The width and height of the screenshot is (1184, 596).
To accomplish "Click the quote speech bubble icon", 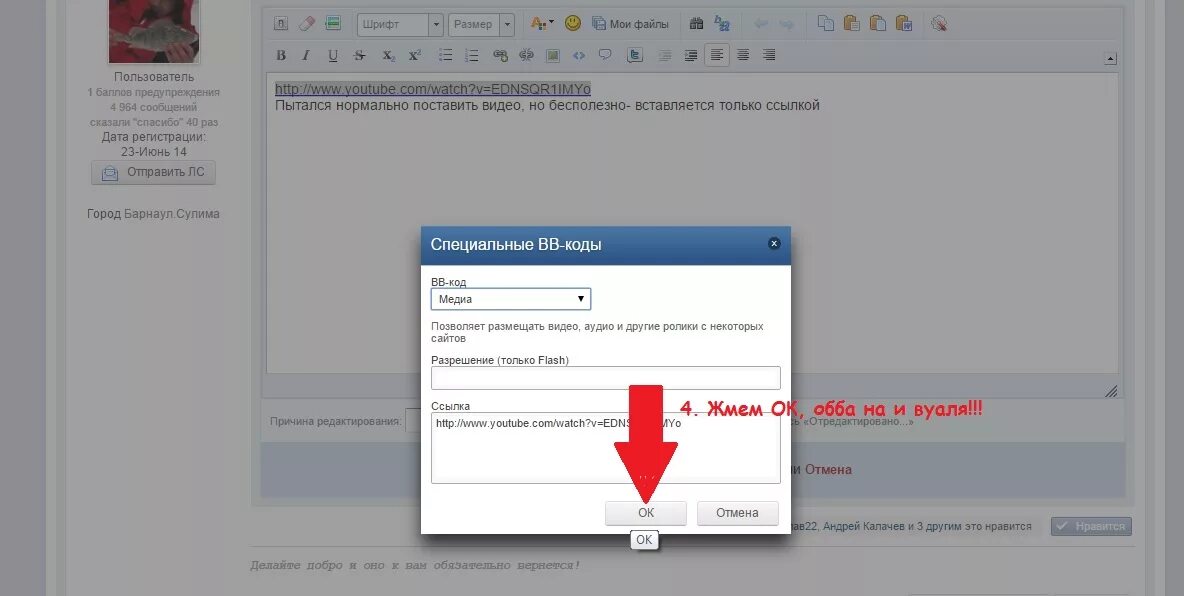I will 605,55.
